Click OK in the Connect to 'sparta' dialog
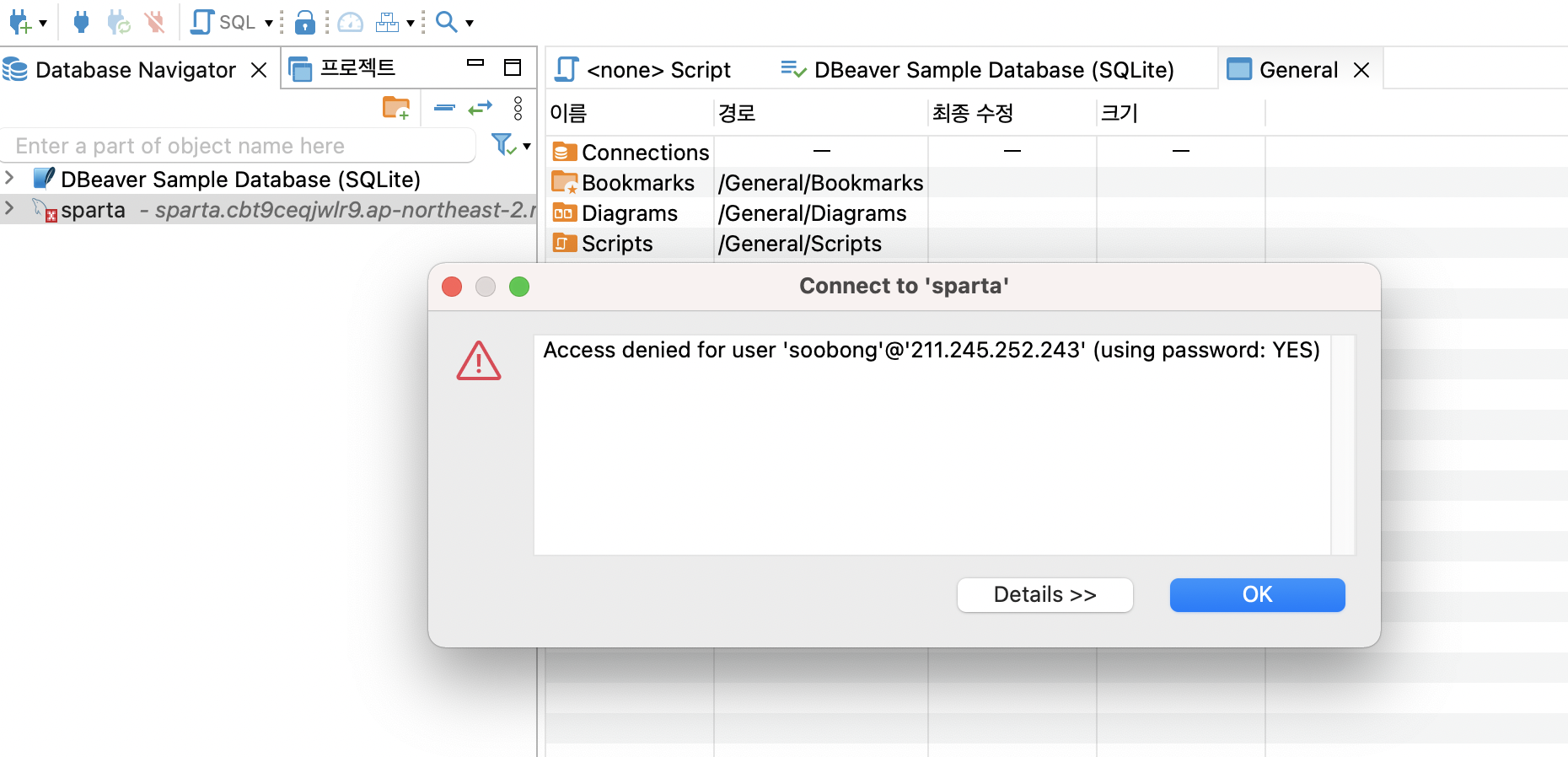This screenshot has width=1568, height=757. pyautogui.click(x=1257, y=594)
